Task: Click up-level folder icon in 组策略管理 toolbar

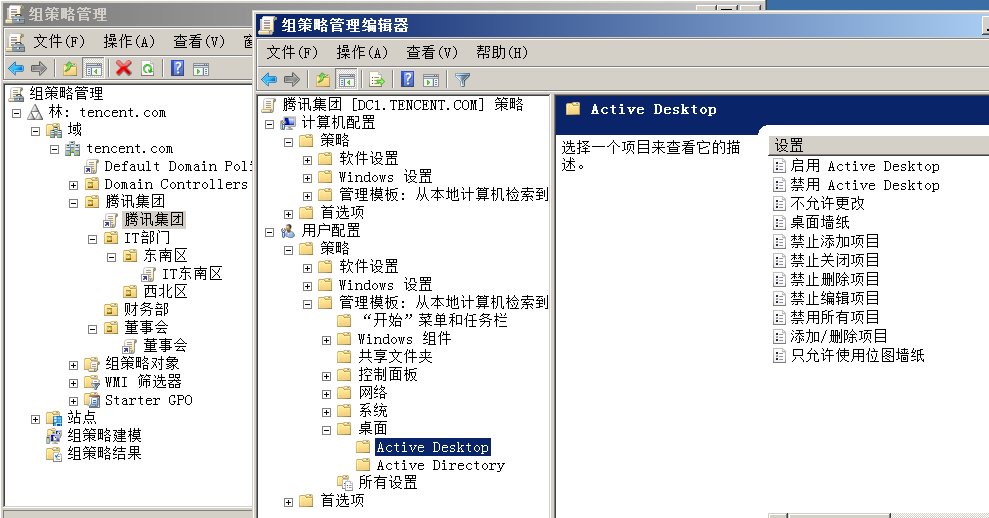Action: [69, 68]
